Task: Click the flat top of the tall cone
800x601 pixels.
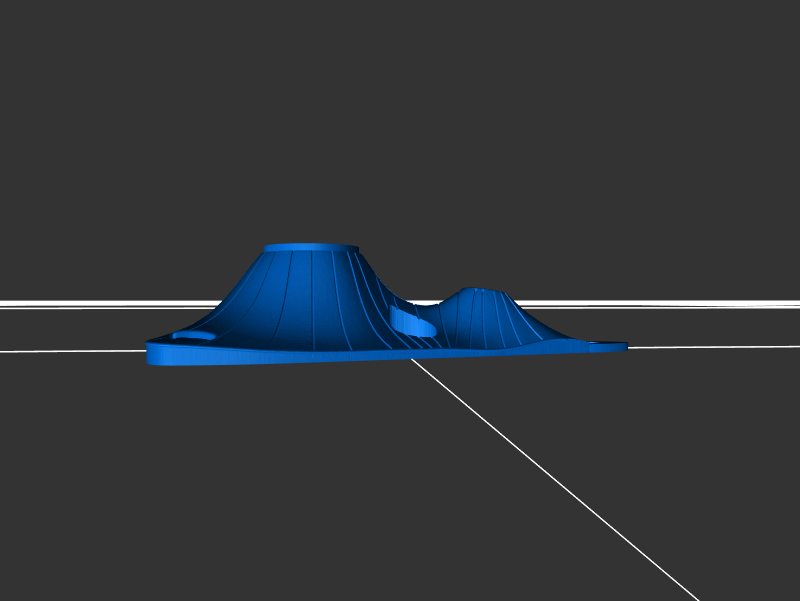Action: pos(311,247)
